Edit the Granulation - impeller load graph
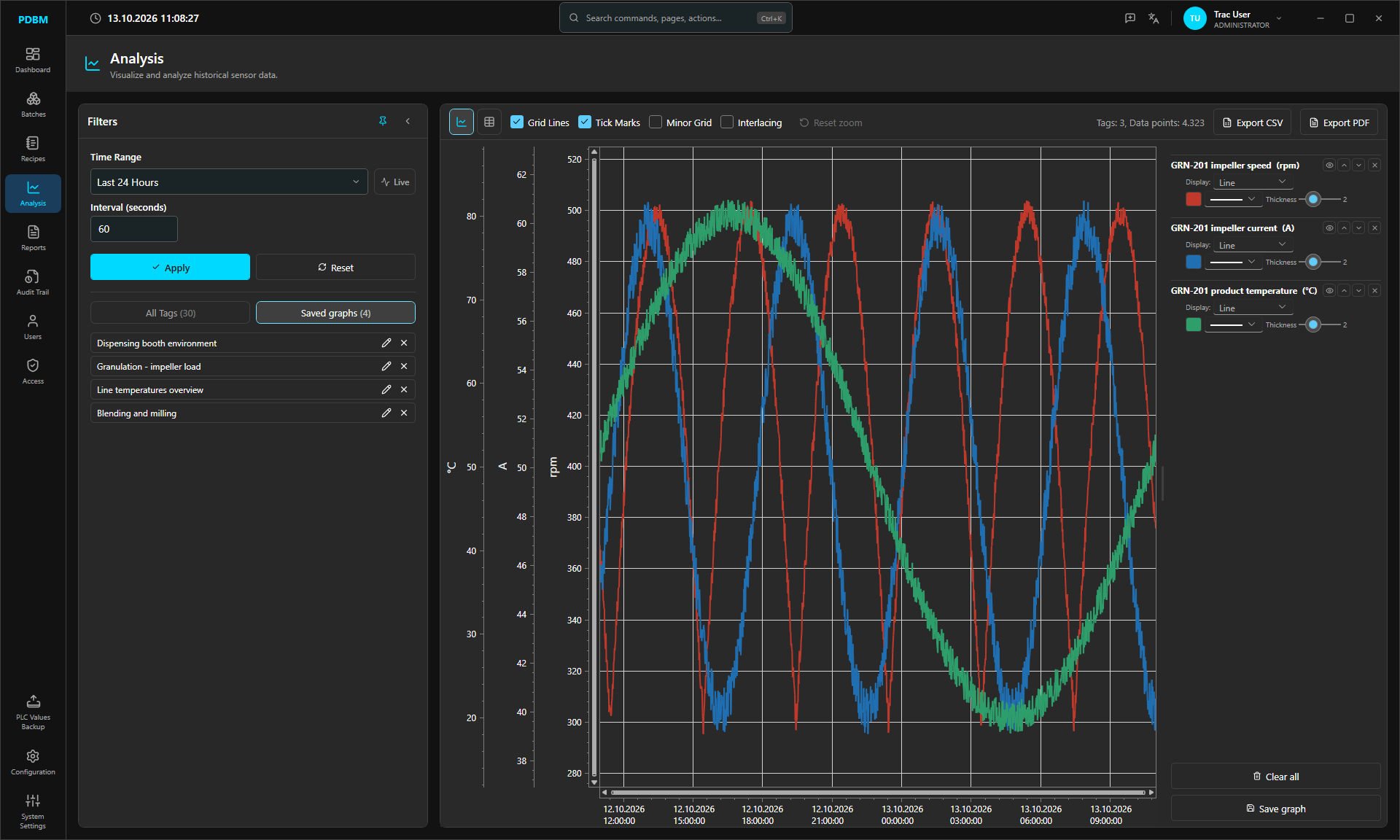Viewport: 1400px width, 840px height. point(386,366)
